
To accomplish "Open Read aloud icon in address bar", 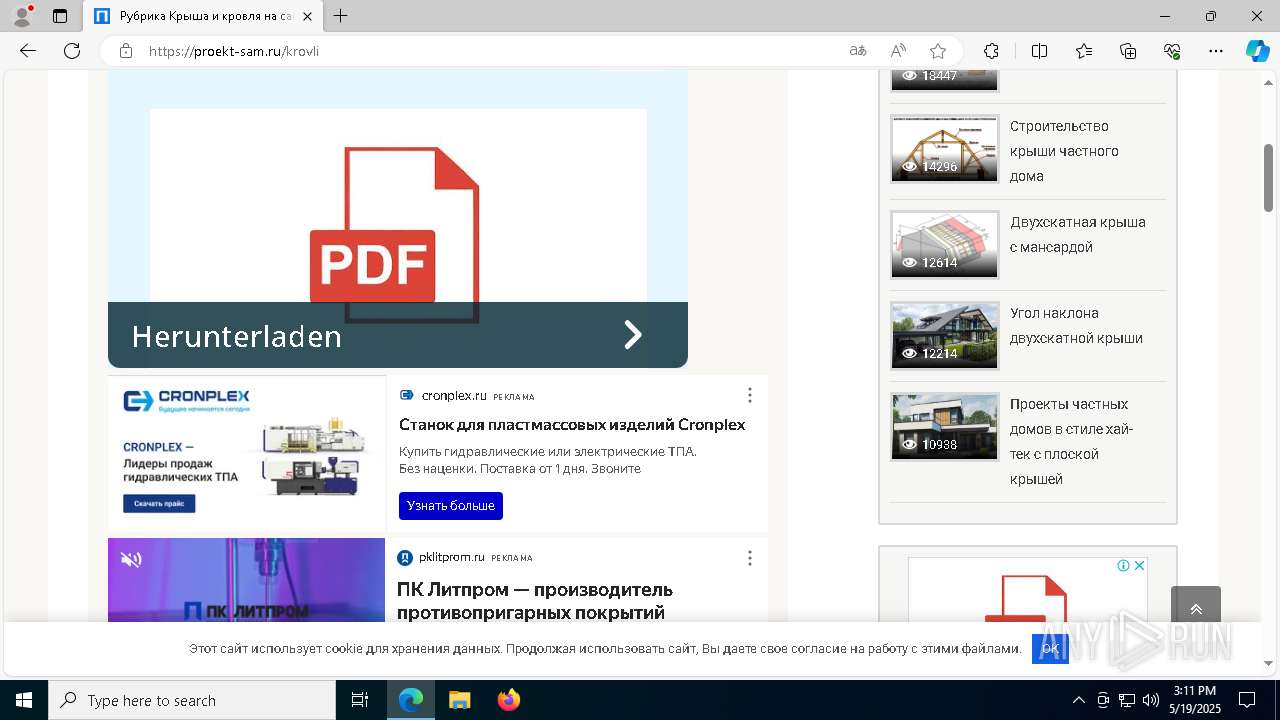I will (x=898, y=51).
